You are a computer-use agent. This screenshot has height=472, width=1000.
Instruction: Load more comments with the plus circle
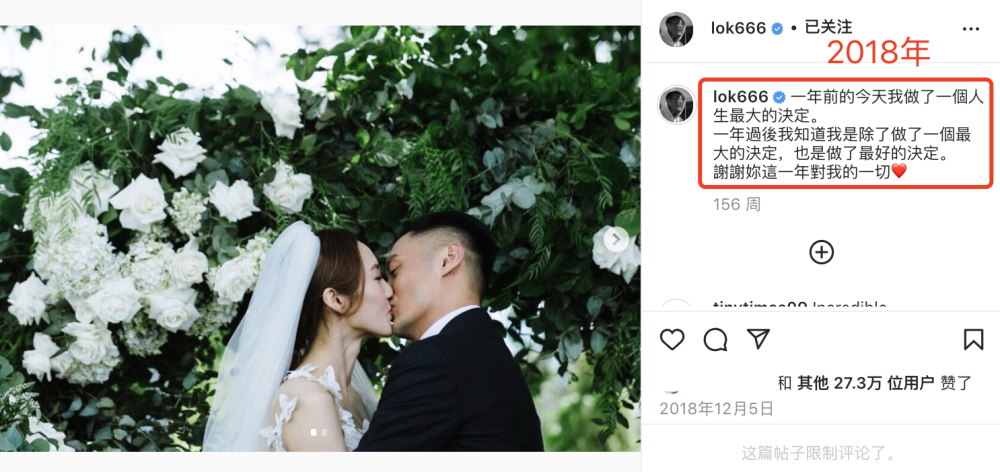click(x=821, y=252)
